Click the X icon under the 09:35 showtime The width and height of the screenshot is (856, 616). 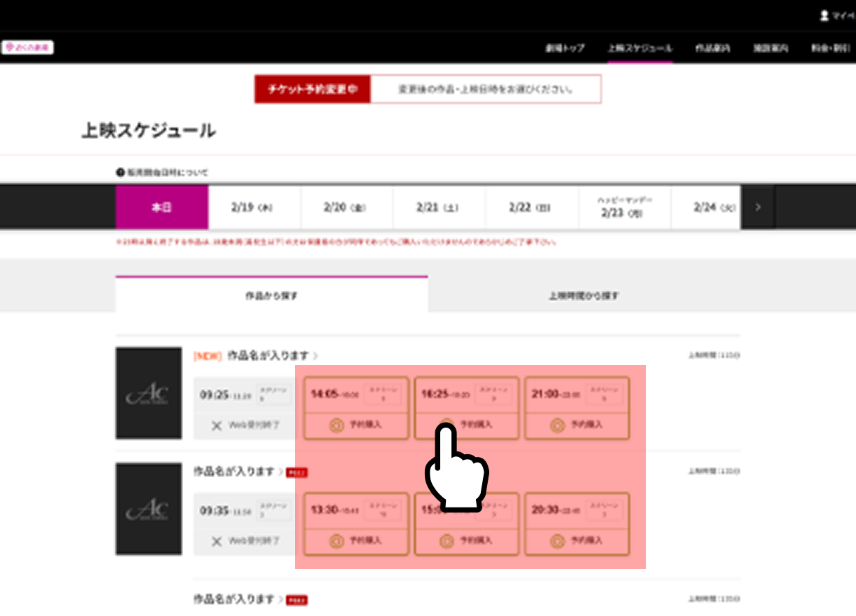point(217,541)
